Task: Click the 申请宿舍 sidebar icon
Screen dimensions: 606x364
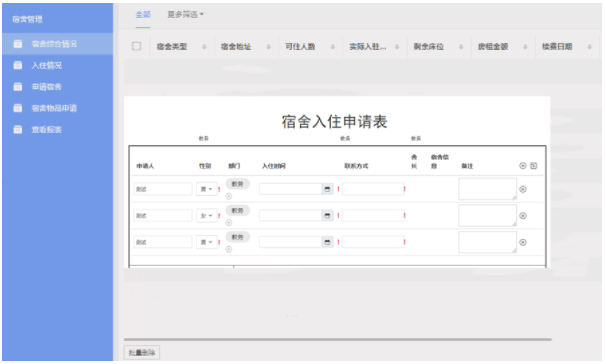Action: tap(18, 87)
